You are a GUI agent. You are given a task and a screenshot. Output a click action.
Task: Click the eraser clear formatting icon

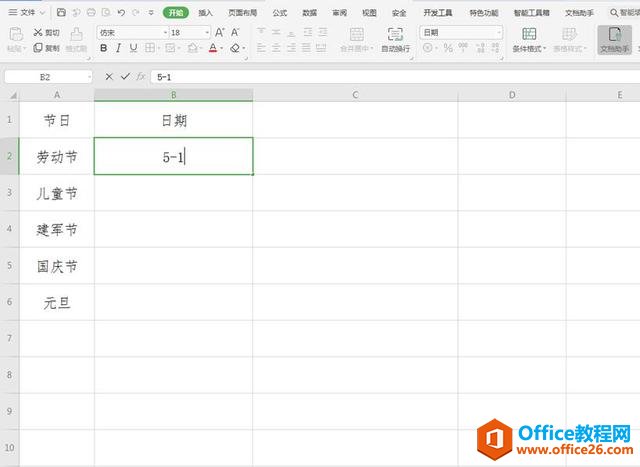[x=235, y=48]
